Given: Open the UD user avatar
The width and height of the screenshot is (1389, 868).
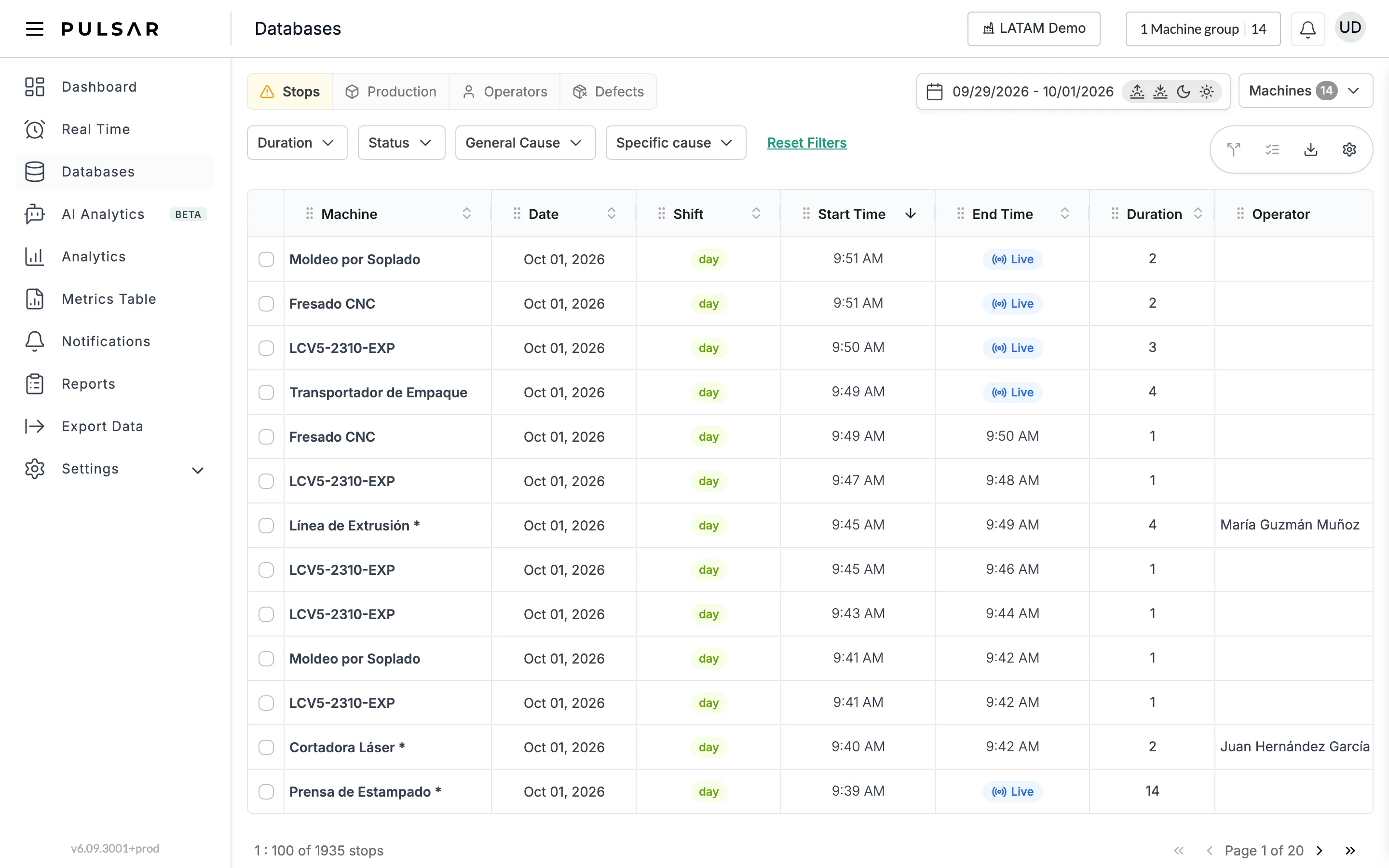Looking at the screenshot, I should 1350,27.
